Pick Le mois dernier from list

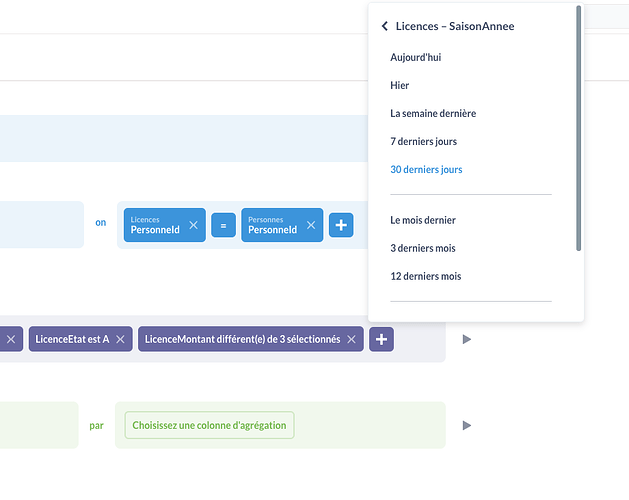pyautogui.click(x=423, y=220)
